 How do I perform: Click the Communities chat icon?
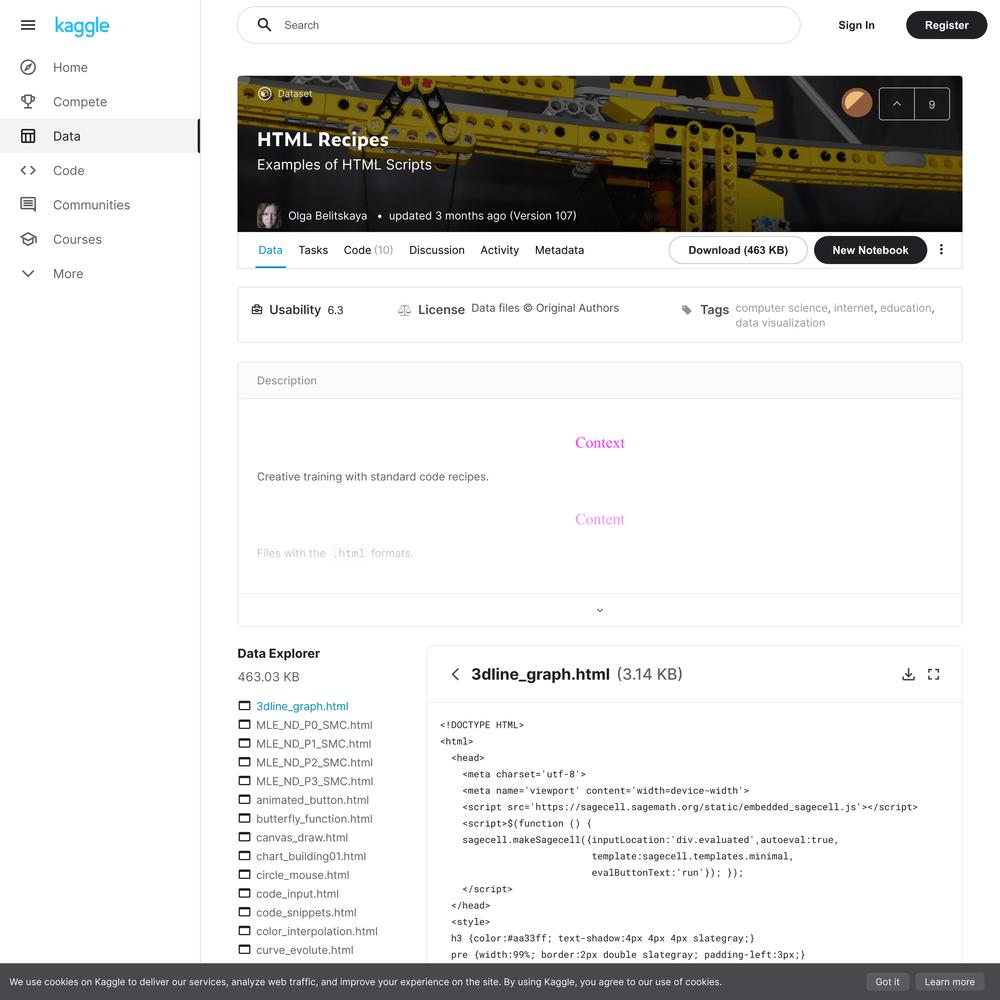click(28, 205)
